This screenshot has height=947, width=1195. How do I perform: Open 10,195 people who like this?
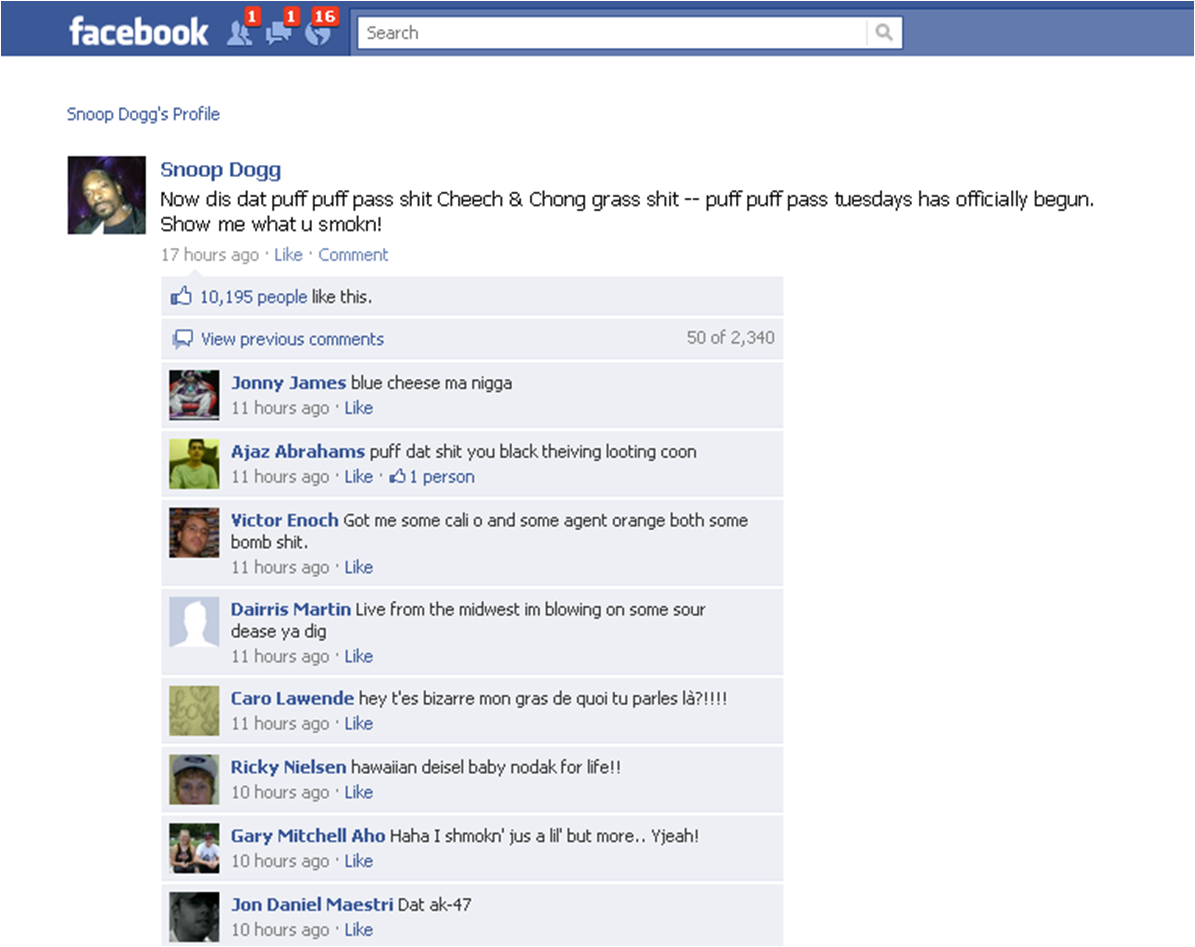pyautogui.click(x=253, y=297)
